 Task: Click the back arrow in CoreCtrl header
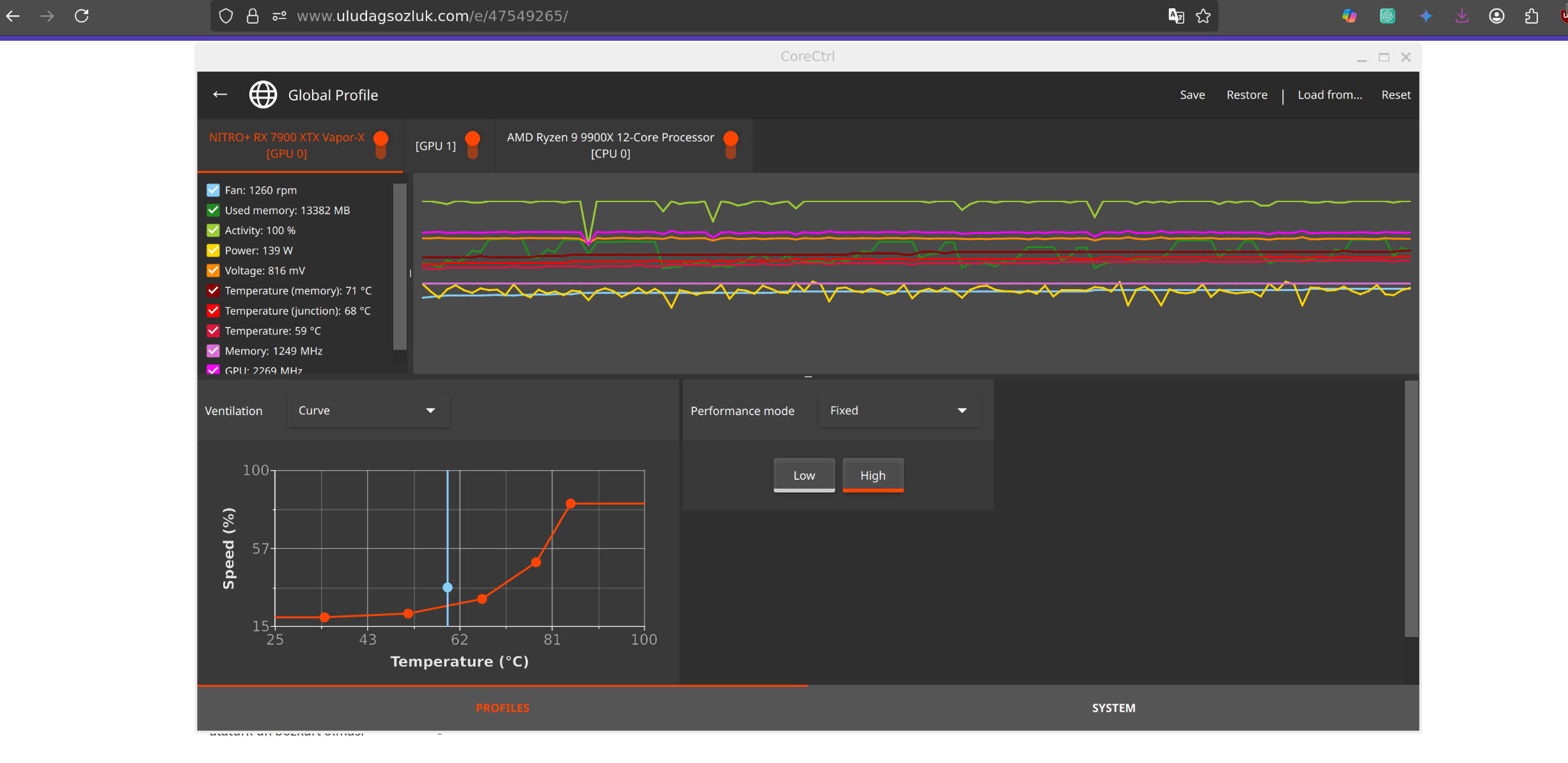[x=220, y=95]
